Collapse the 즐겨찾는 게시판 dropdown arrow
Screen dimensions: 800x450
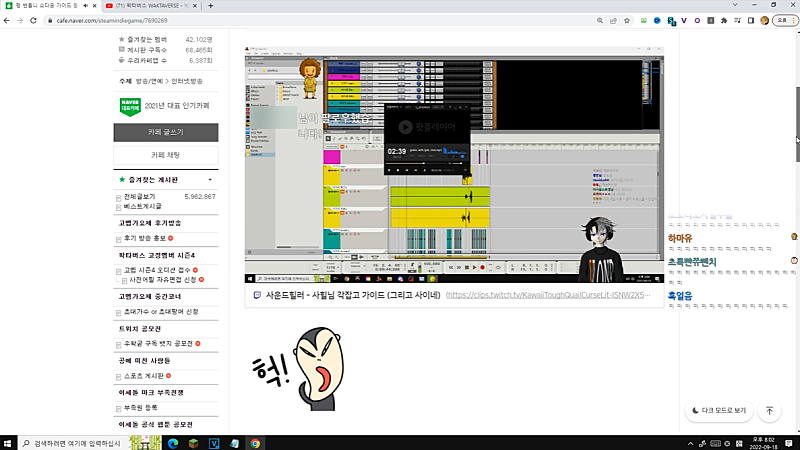coord(210,180)
